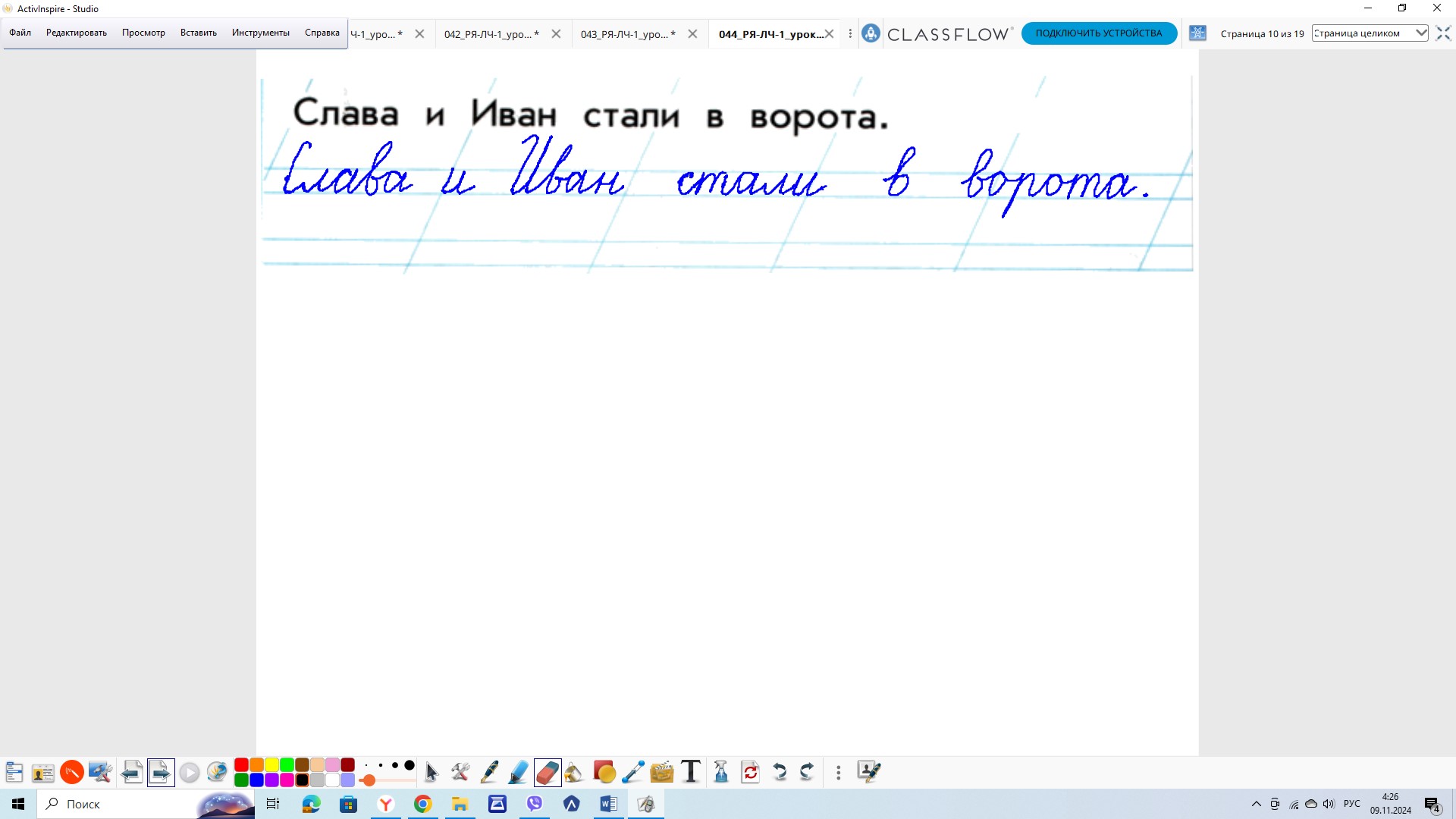Click the Undo arrow icon
This screenshot has height=819, width=1456.
[x=779, y=773]
